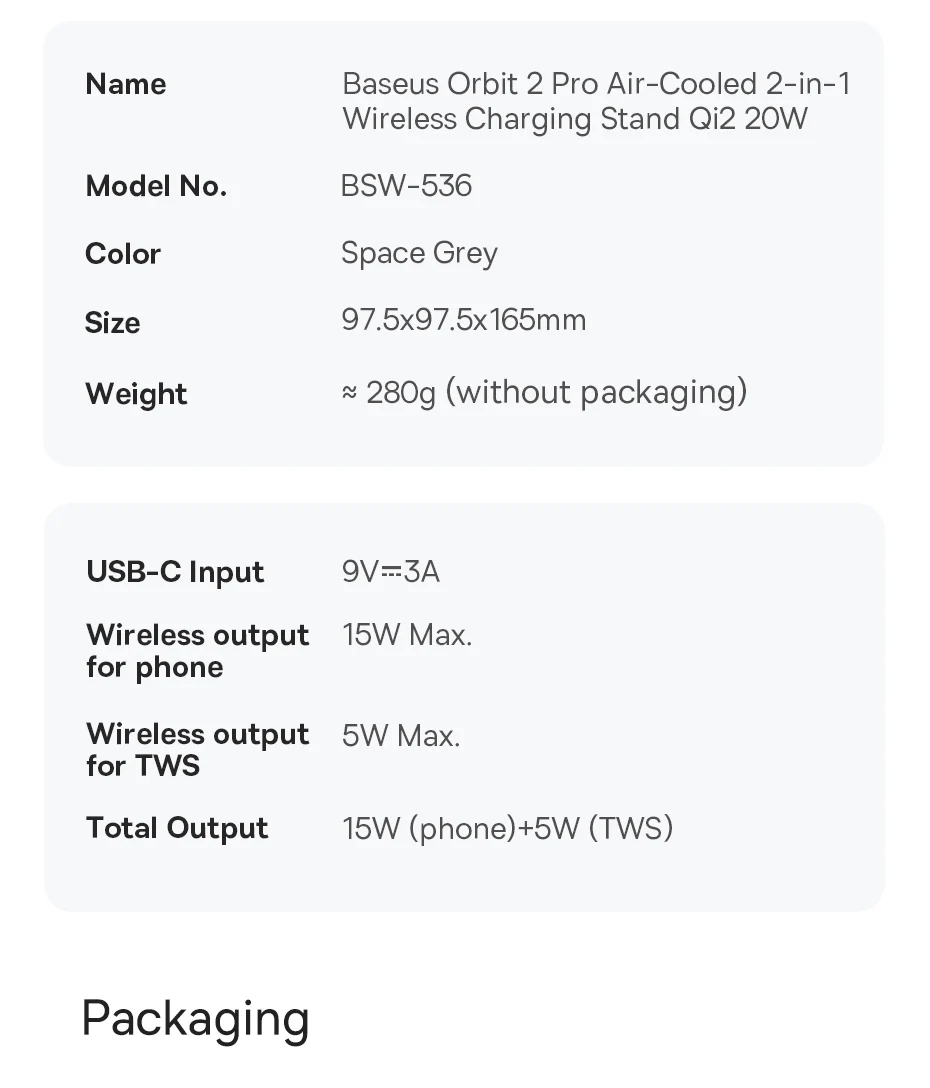Click the "(without packaging)" note
This screenshot has height=1088, width=930.
596,392
